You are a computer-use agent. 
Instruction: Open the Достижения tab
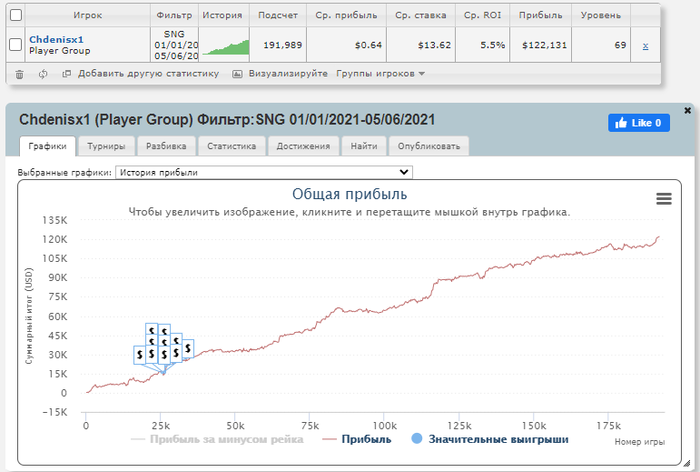click(x=303, y=146)
